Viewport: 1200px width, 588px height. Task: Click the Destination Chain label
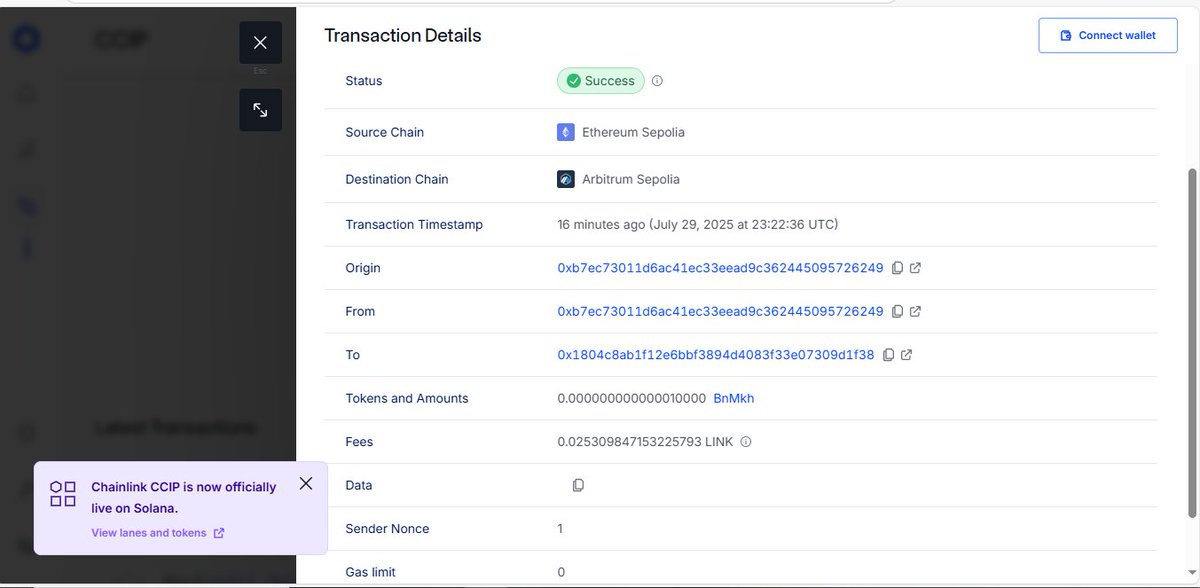click(x=397, y=179)
